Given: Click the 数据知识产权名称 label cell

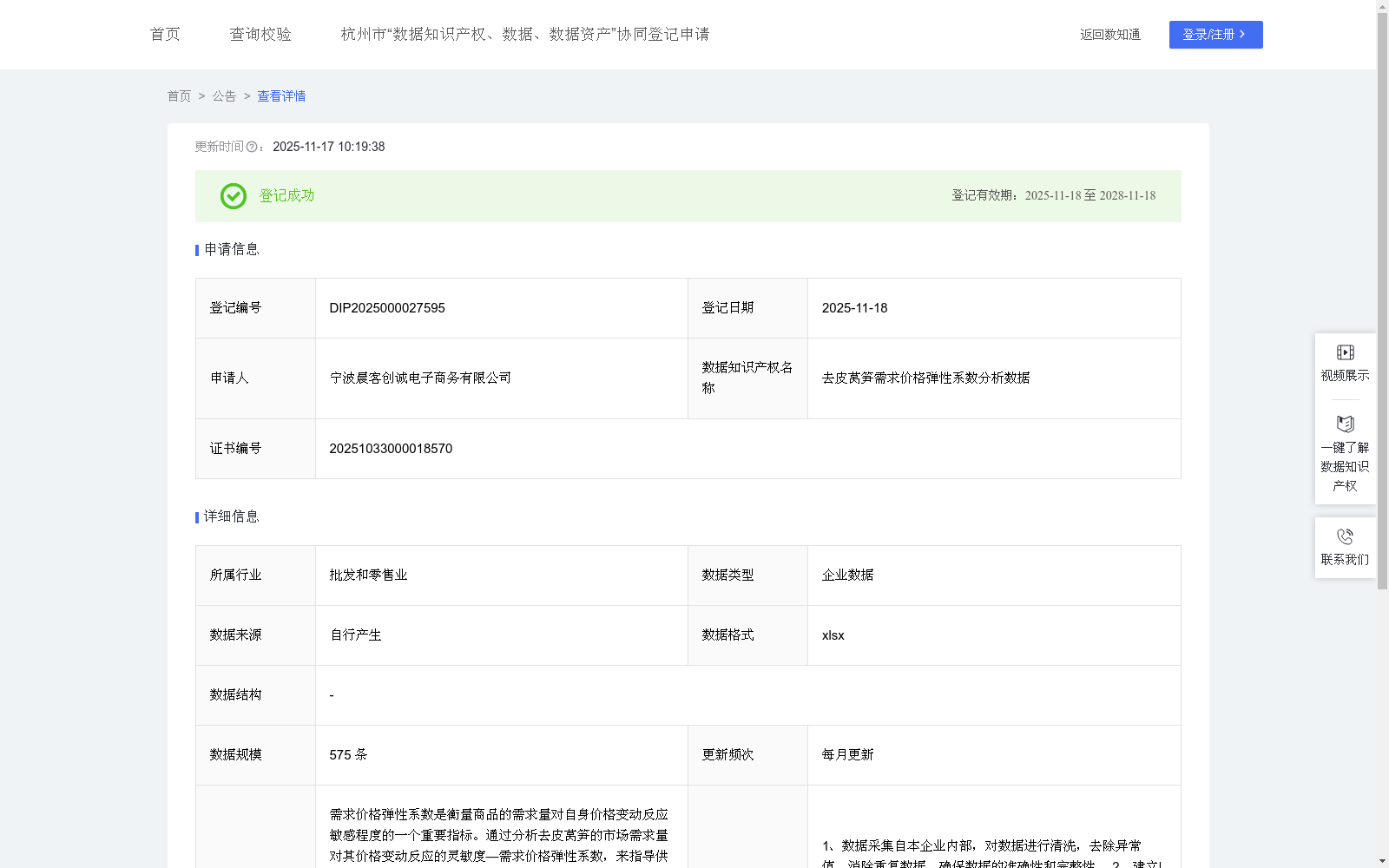Looking at the screenshot, I should pyautogui.click(x=748, y=378).
